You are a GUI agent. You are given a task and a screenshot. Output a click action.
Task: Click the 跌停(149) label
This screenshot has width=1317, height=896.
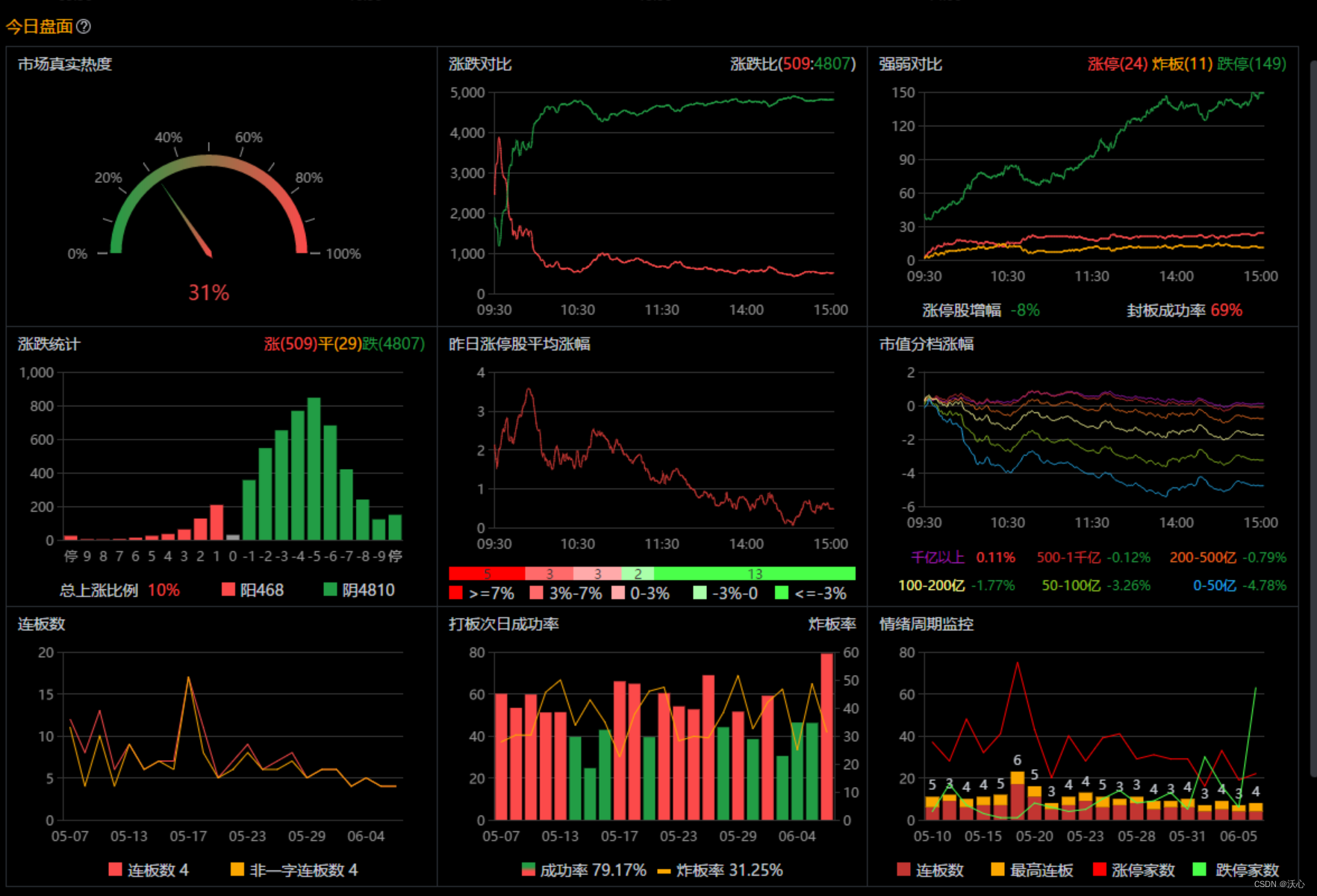1252,63
